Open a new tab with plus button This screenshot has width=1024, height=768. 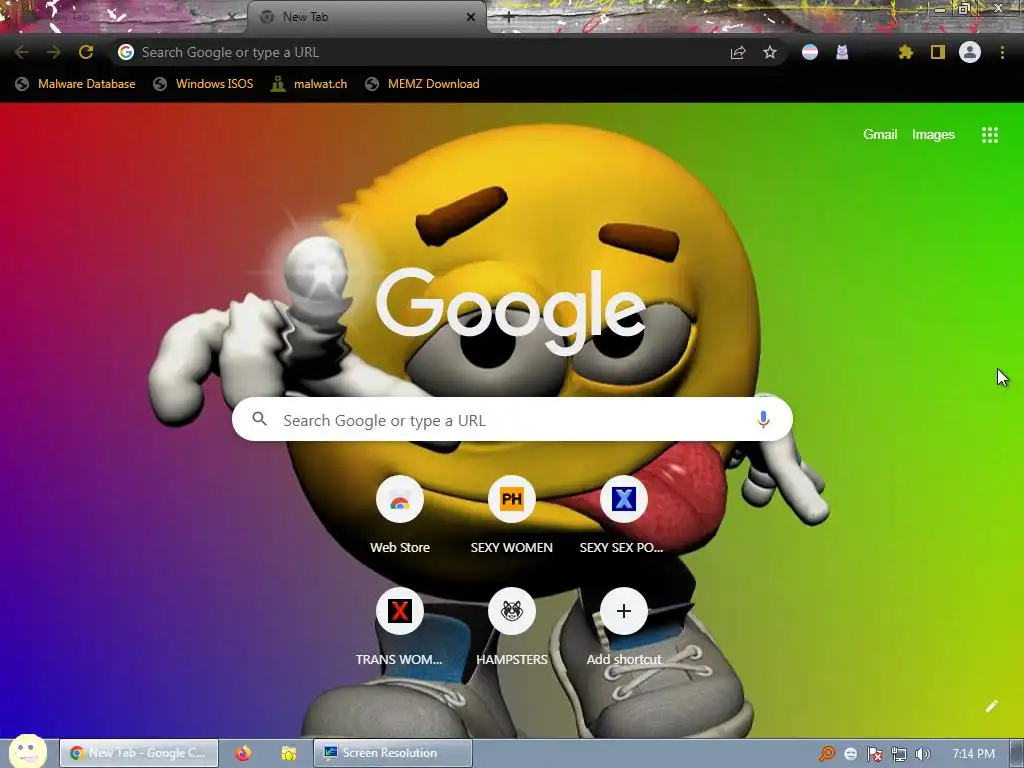pyautogui.click(x=509, y=18)
